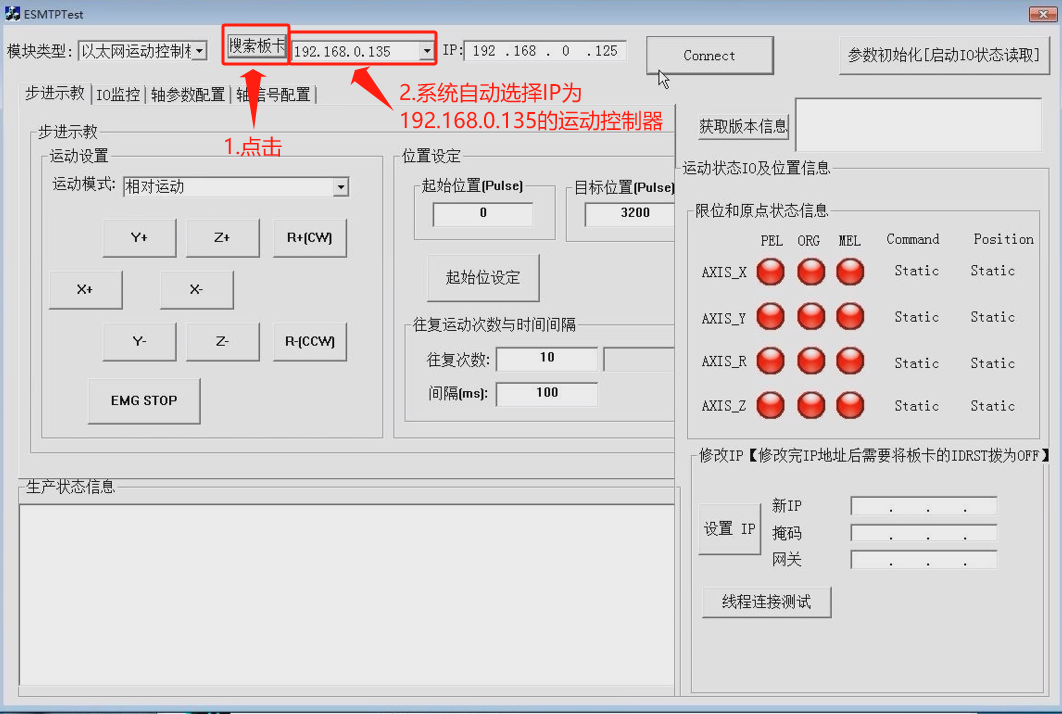Close the ESMTPTest window
This screenshot has height=714, width=1062.
point(1042,13)
